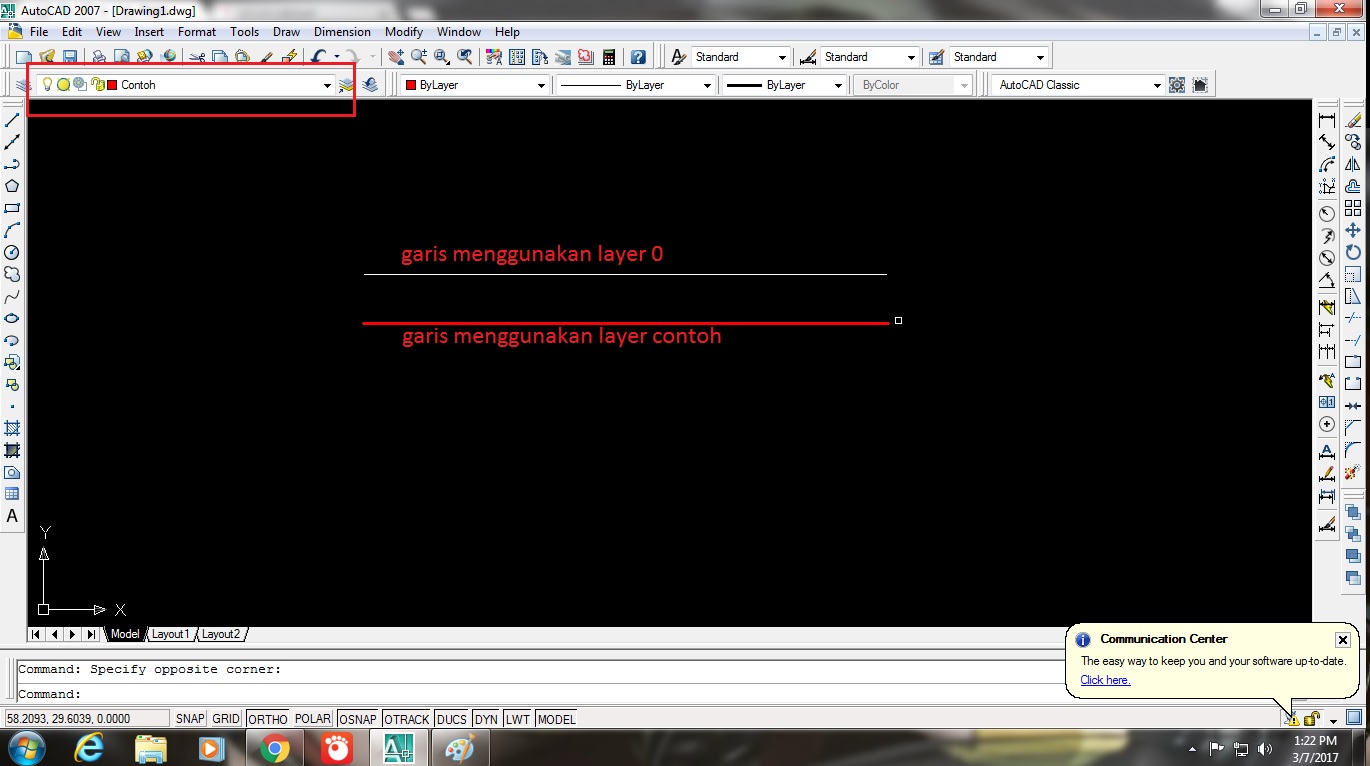Open the Draw menu
Screen dimensions: 1370x766
point(286,31)
